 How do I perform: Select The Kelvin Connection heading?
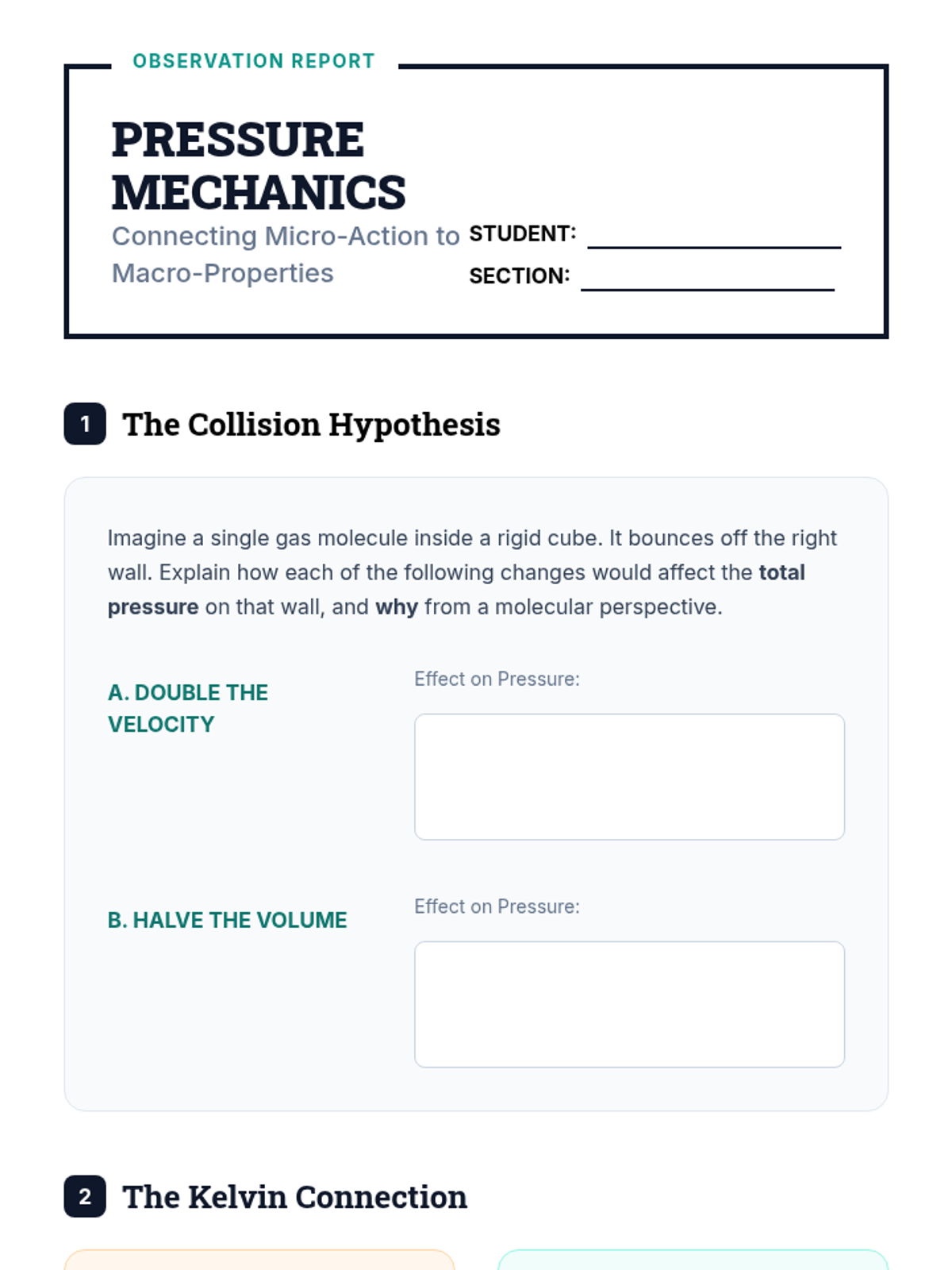pyautogui.click(x=294, y=1197)
